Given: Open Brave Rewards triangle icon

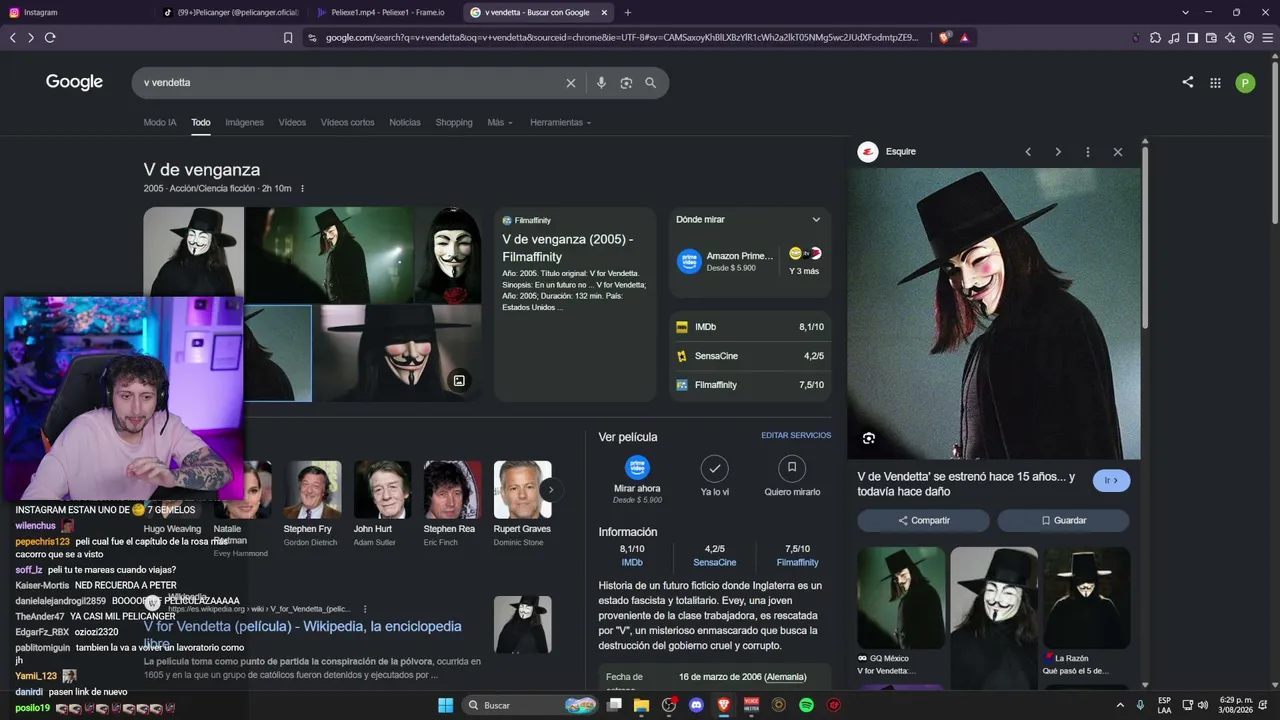Looking at the screenshot, I should [965, 38].
